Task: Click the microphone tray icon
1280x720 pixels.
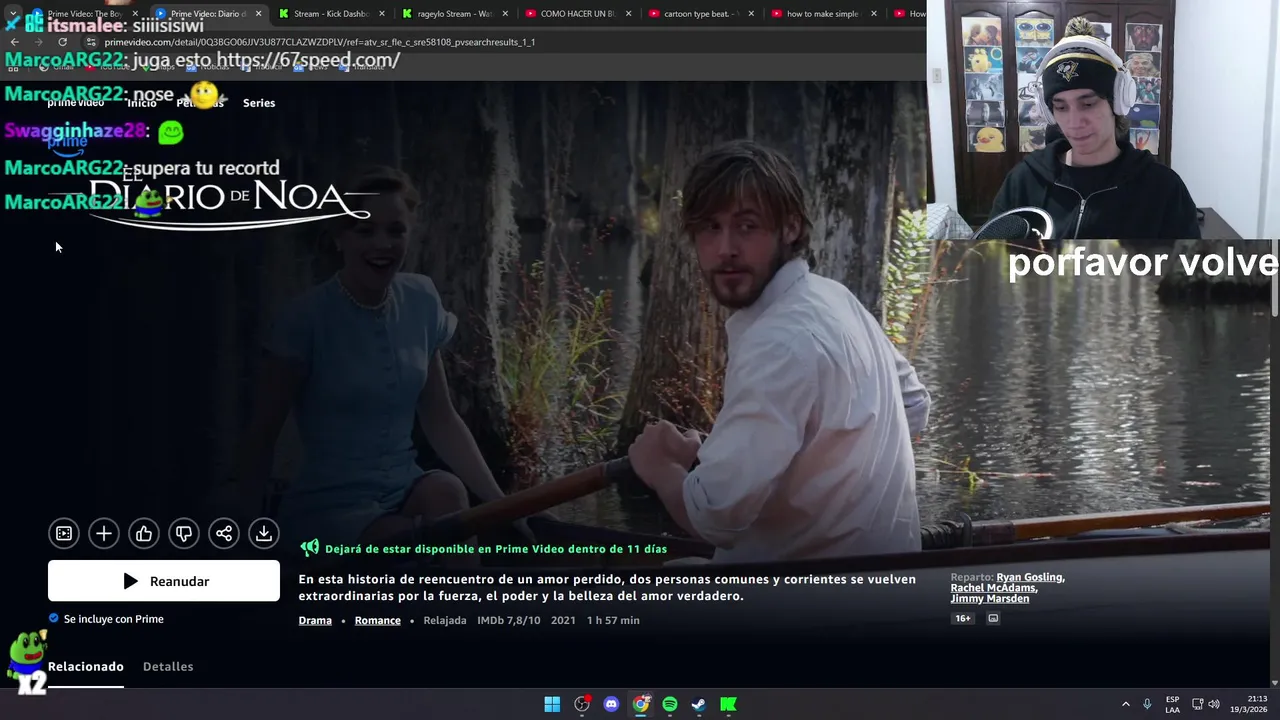Action: 1147,704
